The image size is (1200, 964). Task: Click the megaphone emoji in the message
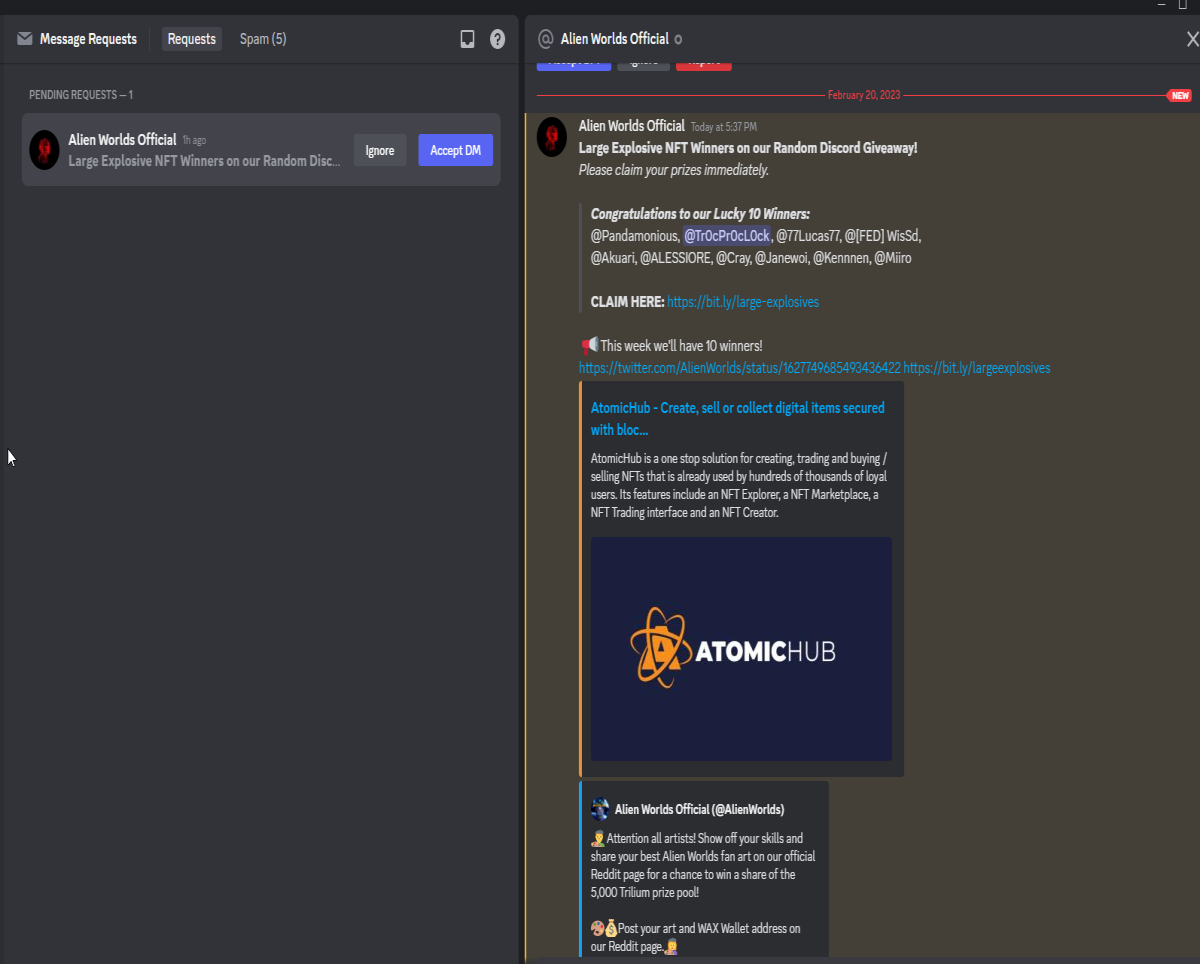(x=589, y=345)
